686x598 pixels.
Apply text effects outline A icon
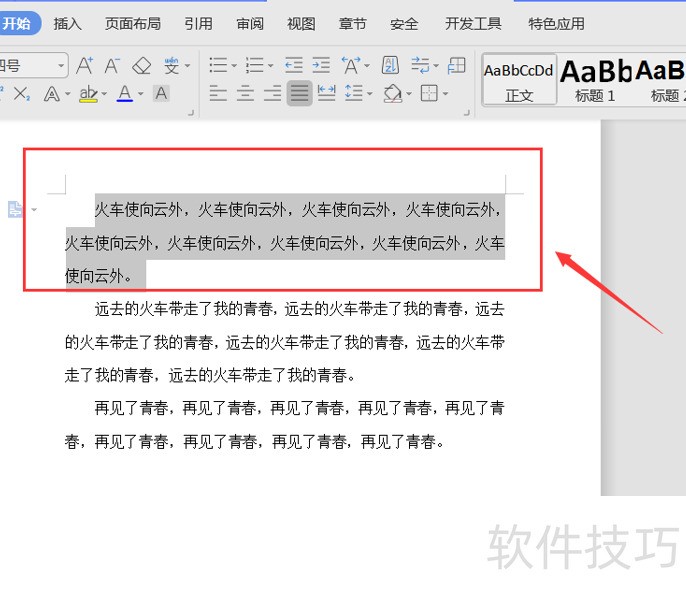[x=52, y=94]
